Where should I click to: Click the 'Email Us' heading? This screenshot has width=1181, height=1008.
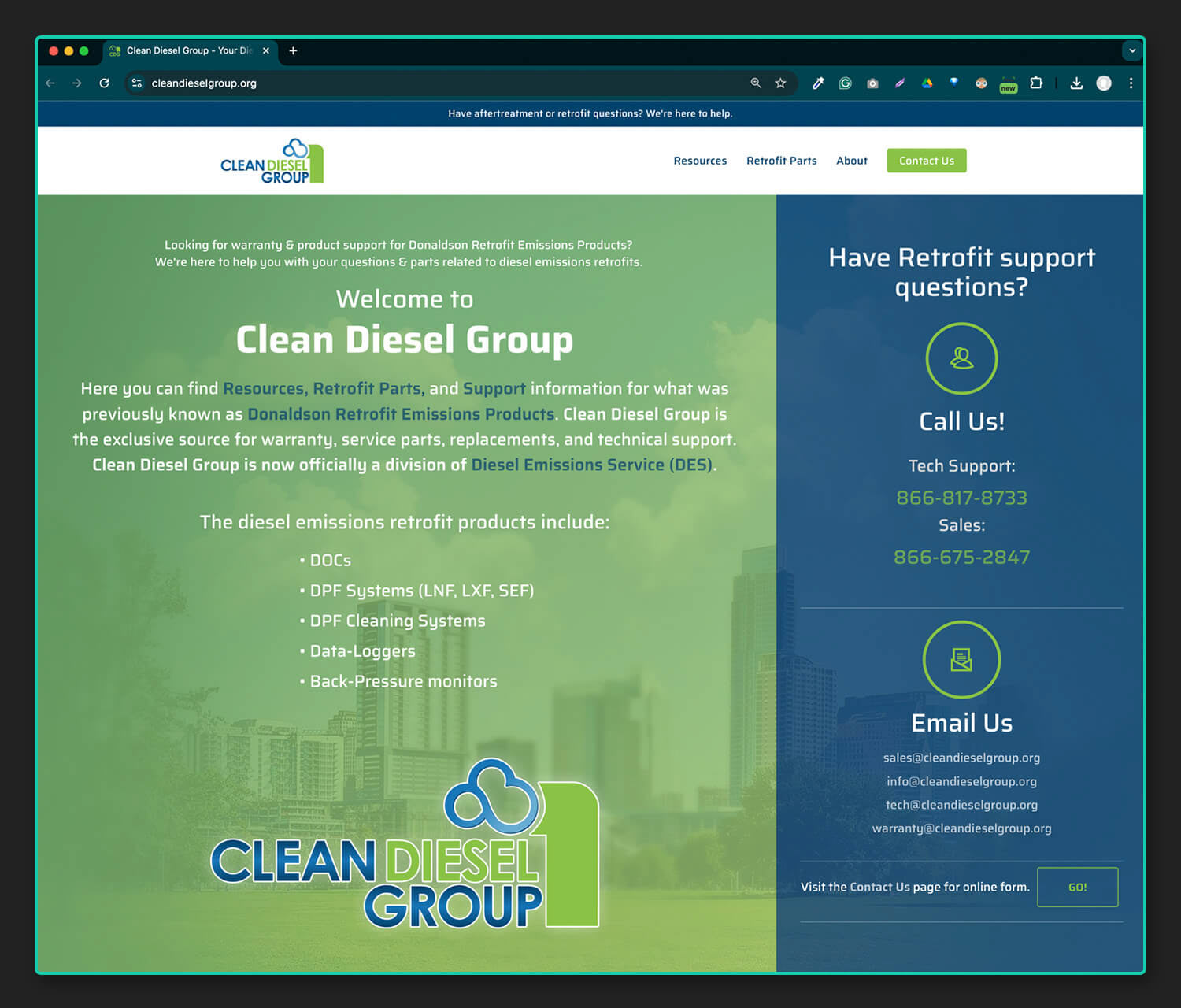(x=961, y=723)
